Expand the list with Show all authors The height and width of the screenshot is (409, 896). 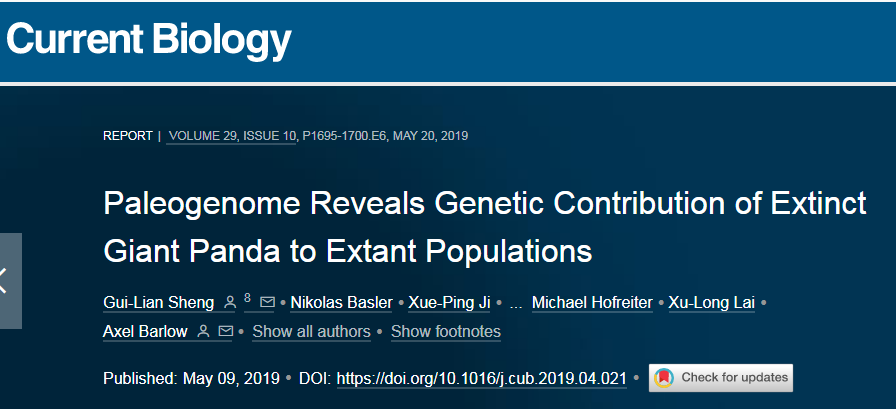(x=311, y=332)
